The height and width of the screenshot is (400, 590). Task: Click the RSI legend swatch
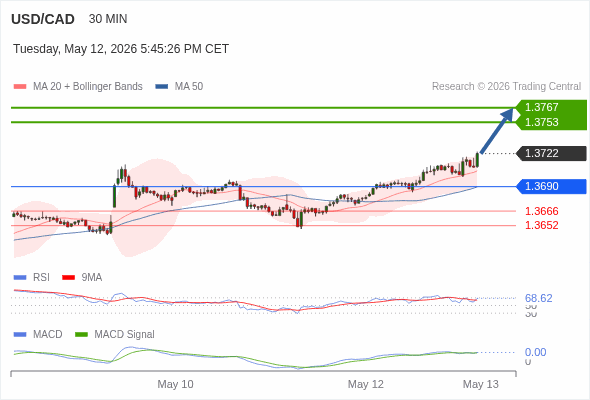[x=20, y=278]
